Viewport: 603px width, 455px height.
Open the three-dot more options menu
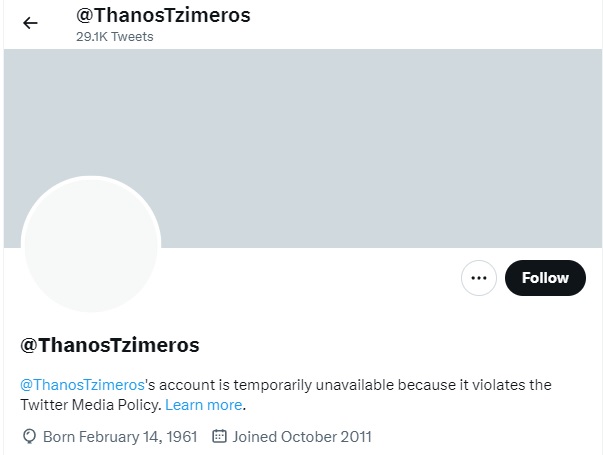[479, 278]
